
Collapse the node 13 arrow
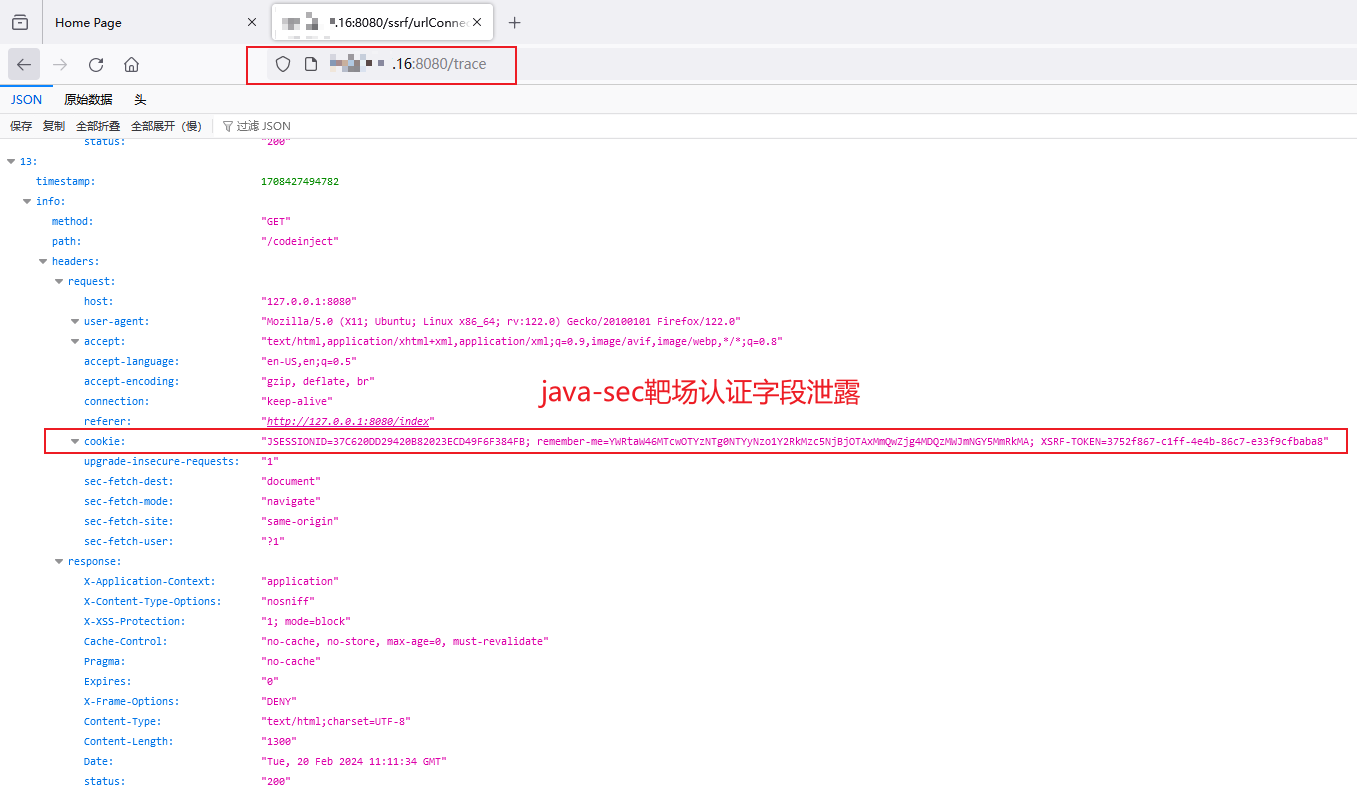(x=11, y=161)
